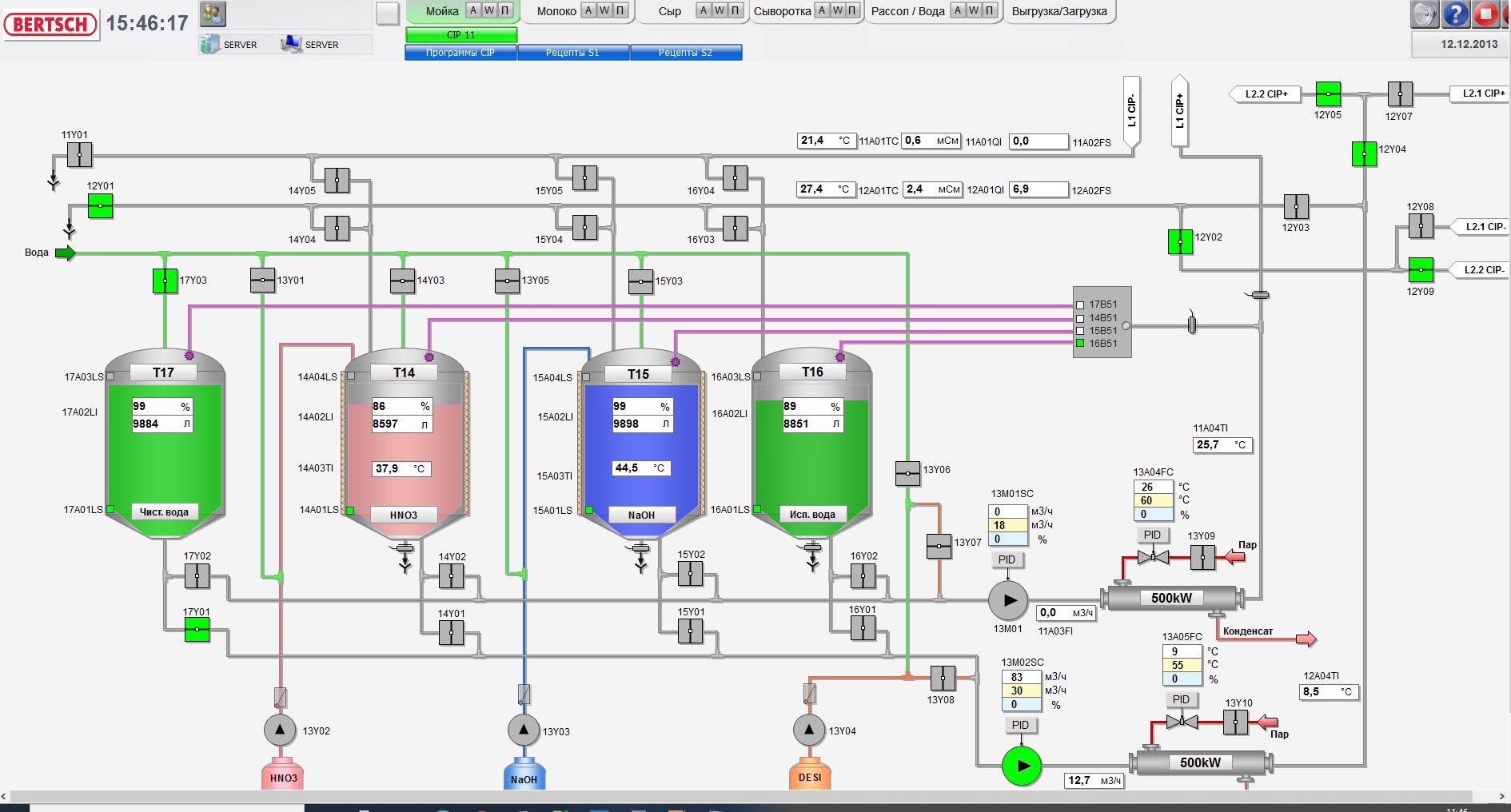This screenshot has width=1511, height=812.
Task: Click the 500kW heat exchanger near 13Y09
Action: [1171, 598]
